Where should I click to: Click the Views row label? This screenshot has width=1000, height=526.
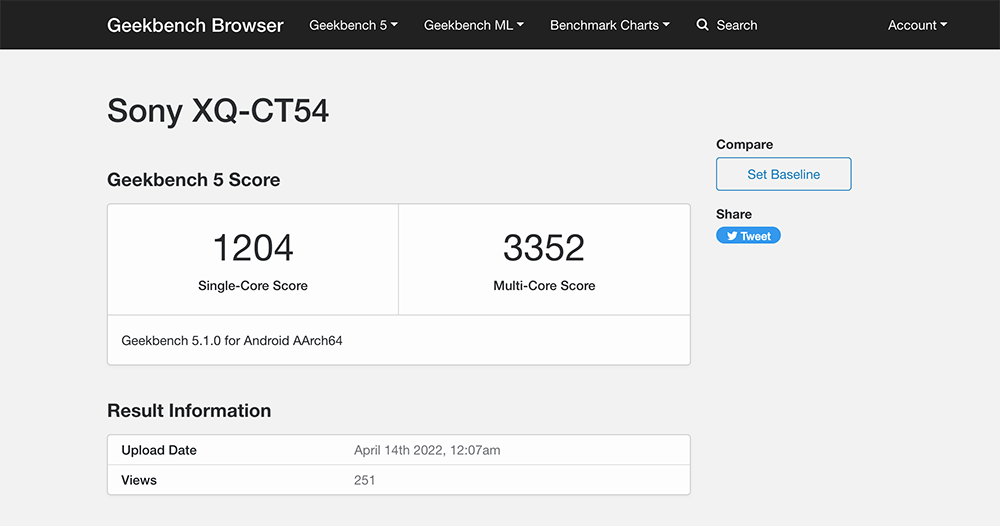pyautogui.click(x=139, y=480)
